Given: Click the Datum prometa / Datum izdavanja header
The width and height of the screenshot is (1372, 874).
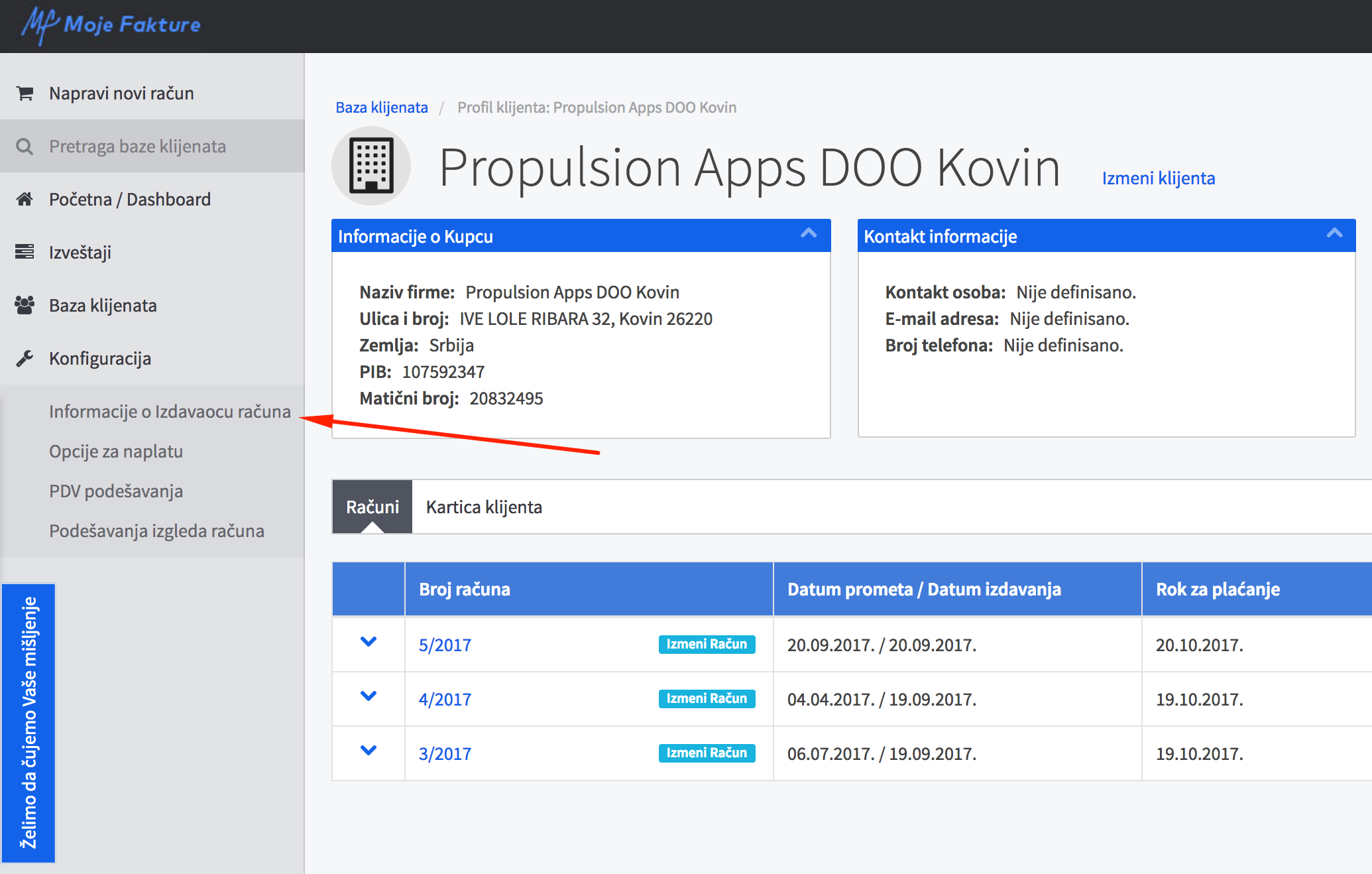Looking at the screenshot, I should [x=958, y=590].
